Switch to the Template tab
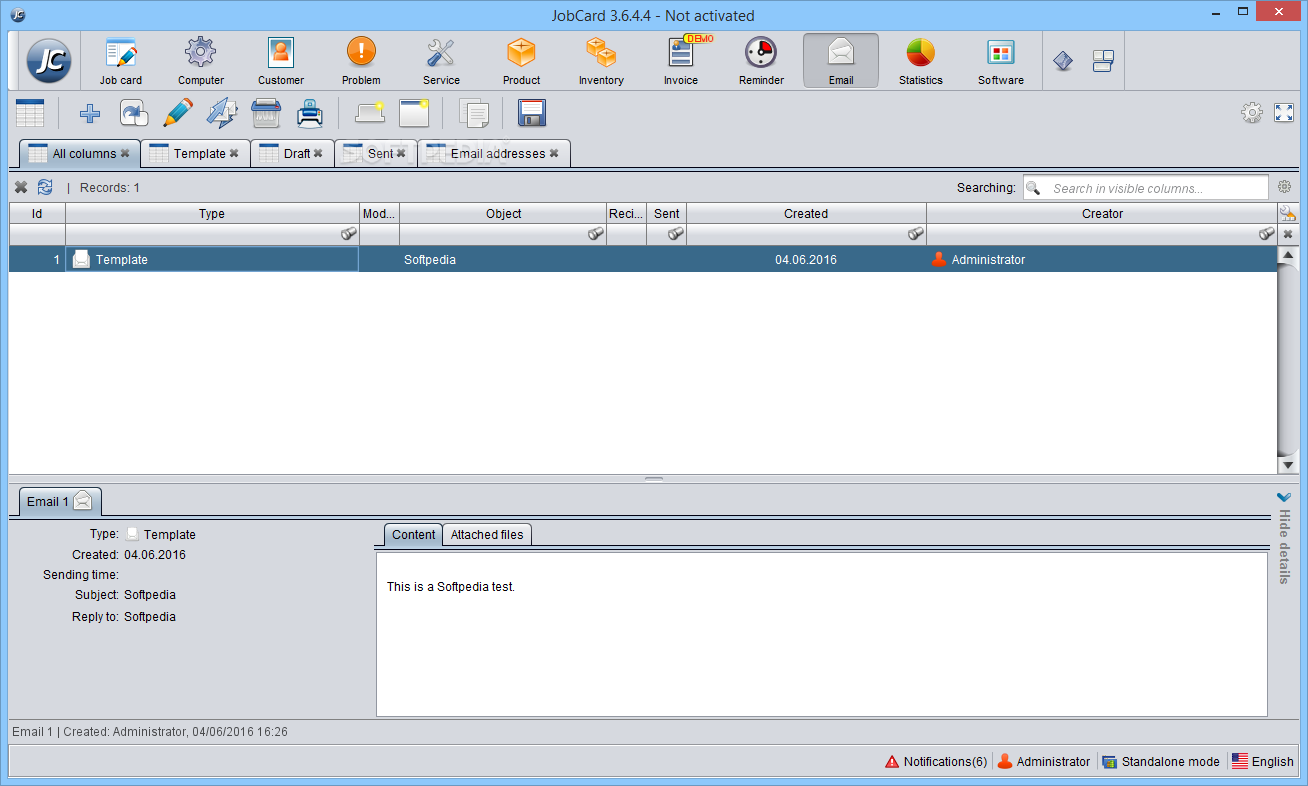The image size is (1308, 786). click(195, 154)
